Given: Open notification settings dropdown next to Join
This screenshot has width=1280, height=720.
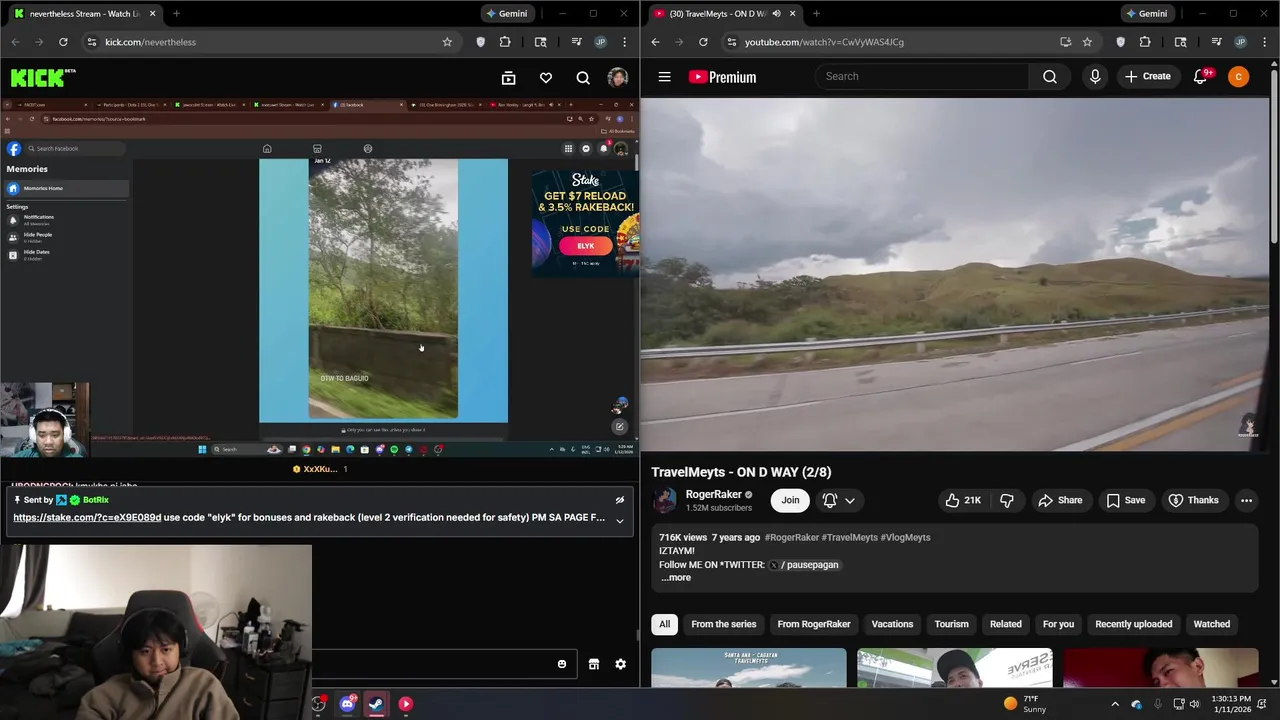Looking at the screenshot, I should pyautogui.click(x=839, y=500).
